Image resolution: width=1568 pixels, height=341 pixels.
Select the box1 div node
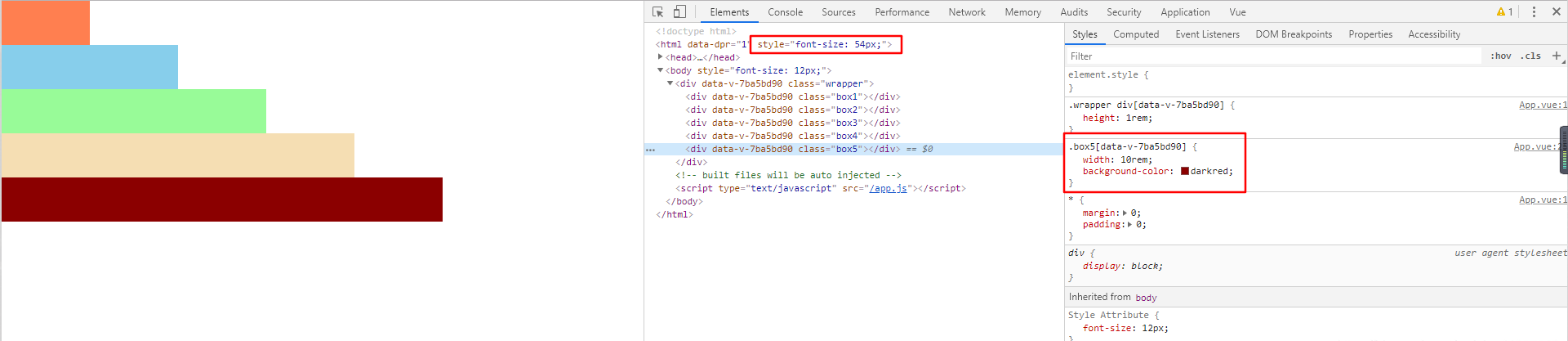pyautogui.click(x=793, y=96)
